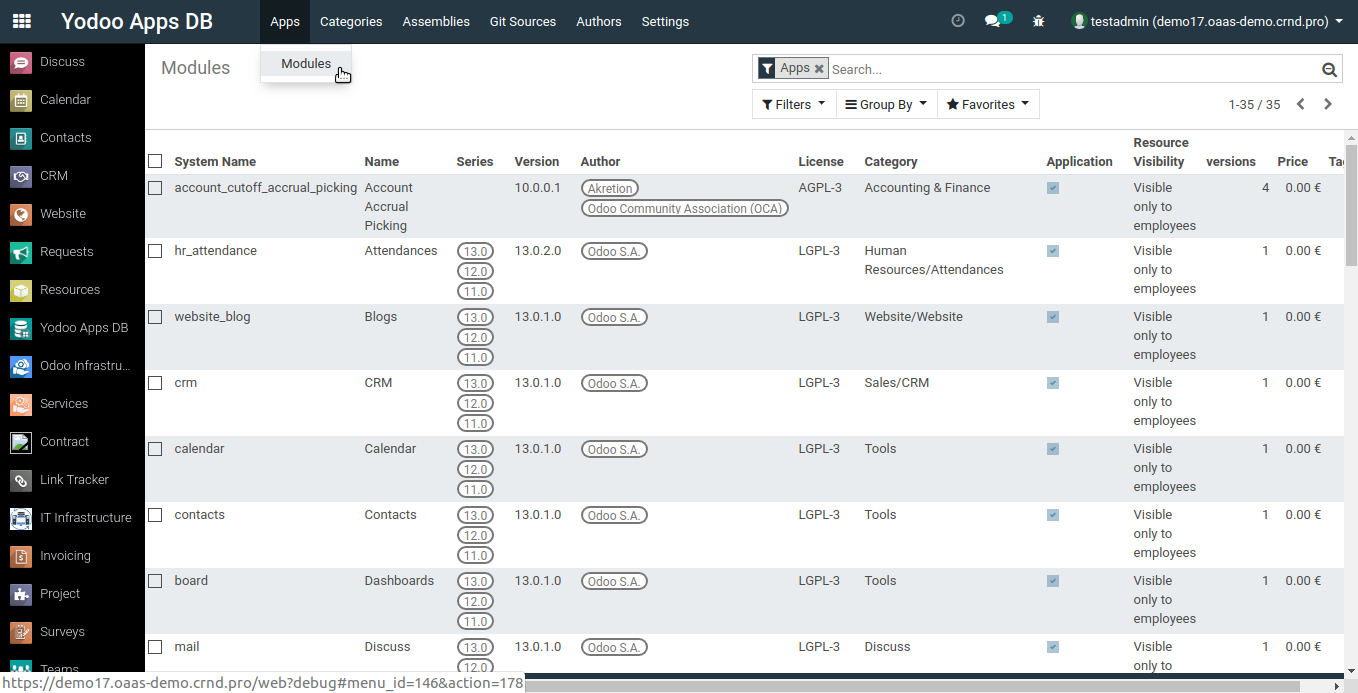
Task: Sort by Price column header
Action: [1292, 161]
